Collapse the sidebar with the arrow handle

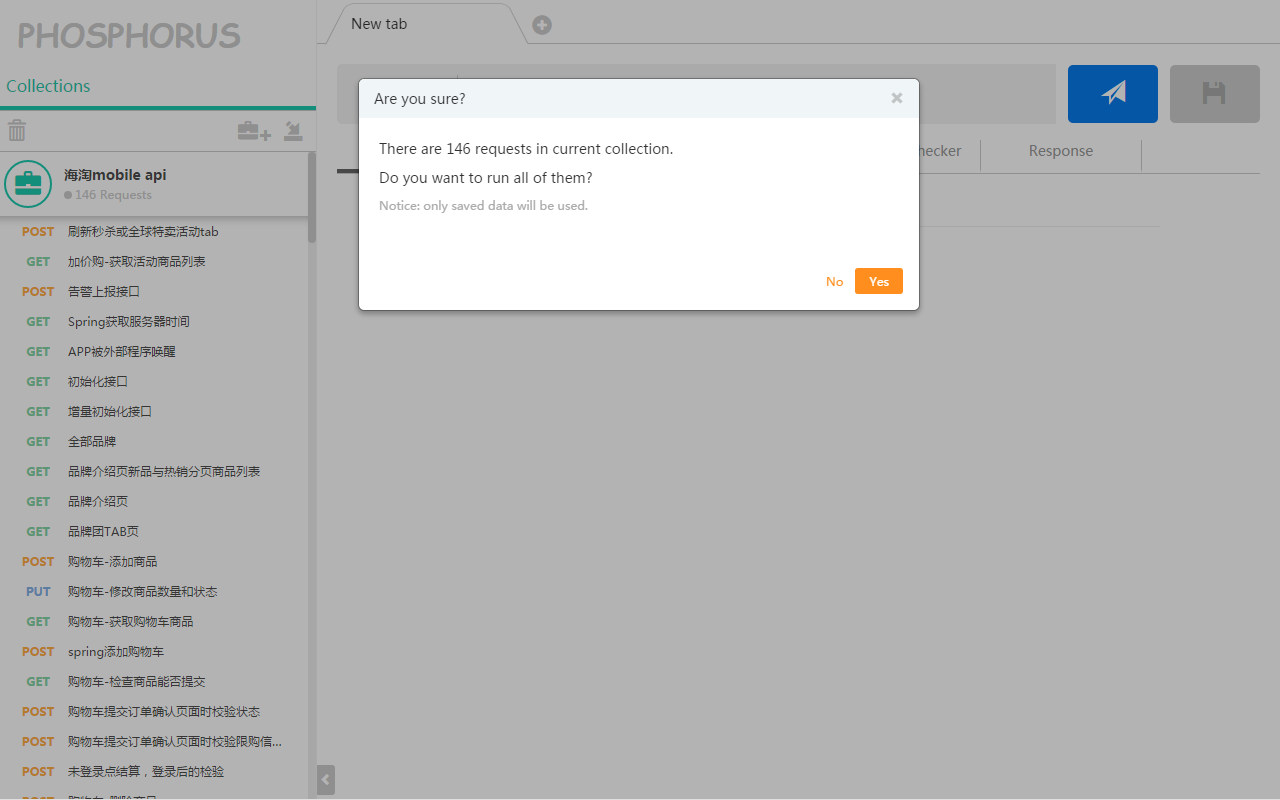[x=326, y=780]
